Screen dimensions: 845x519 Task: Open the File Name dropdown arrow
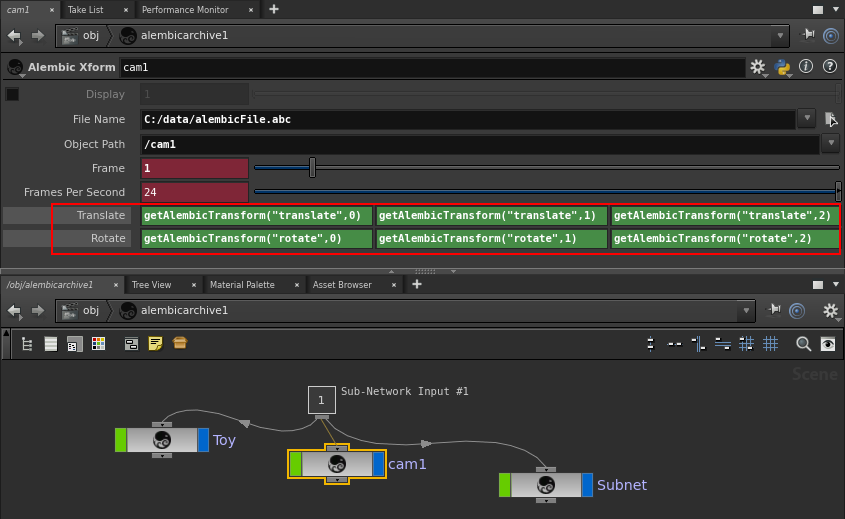[807, 117]
